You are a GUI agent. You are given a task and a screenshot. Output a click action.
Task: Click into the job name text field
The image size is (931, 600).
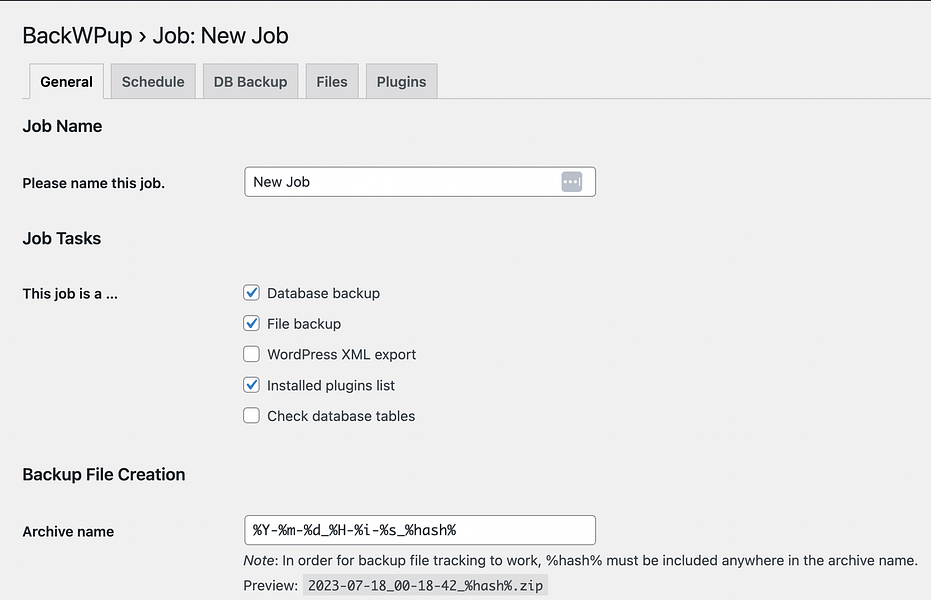coord(400,182)
